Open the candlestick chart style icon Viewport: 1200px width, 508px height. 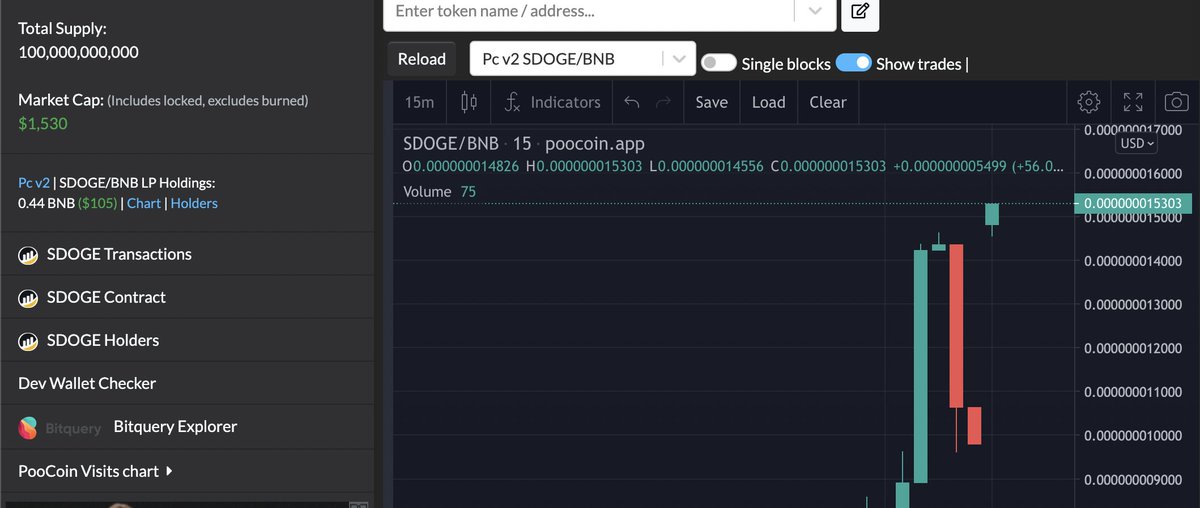468,102
